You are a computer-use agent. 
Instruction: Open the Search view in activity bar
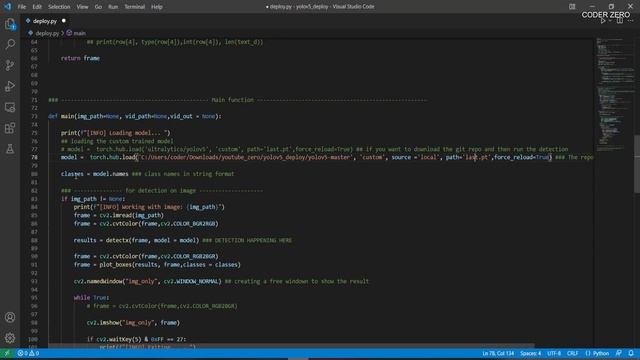10,44
